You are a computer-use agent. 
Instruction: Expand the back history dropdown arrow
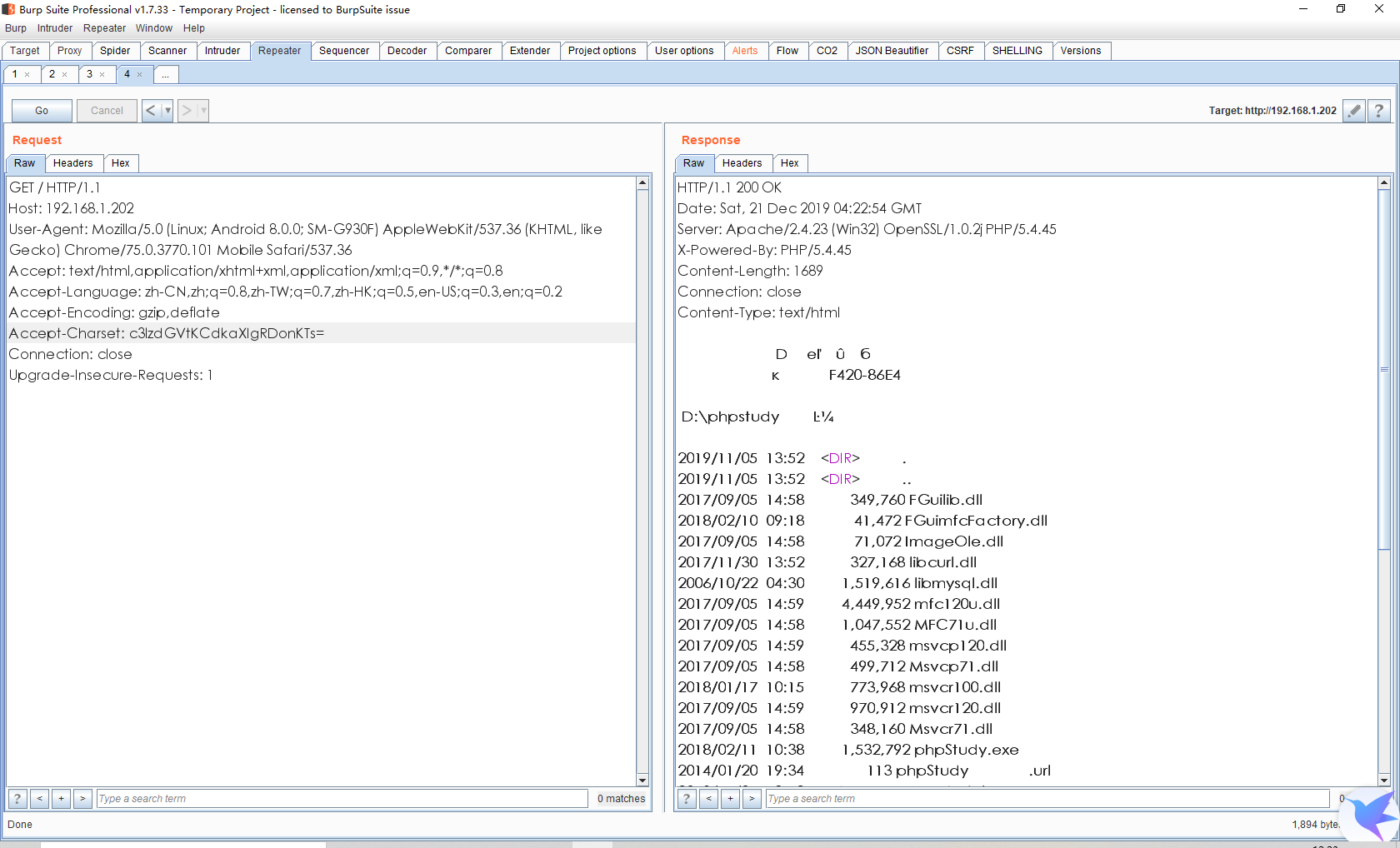[167, 111]
